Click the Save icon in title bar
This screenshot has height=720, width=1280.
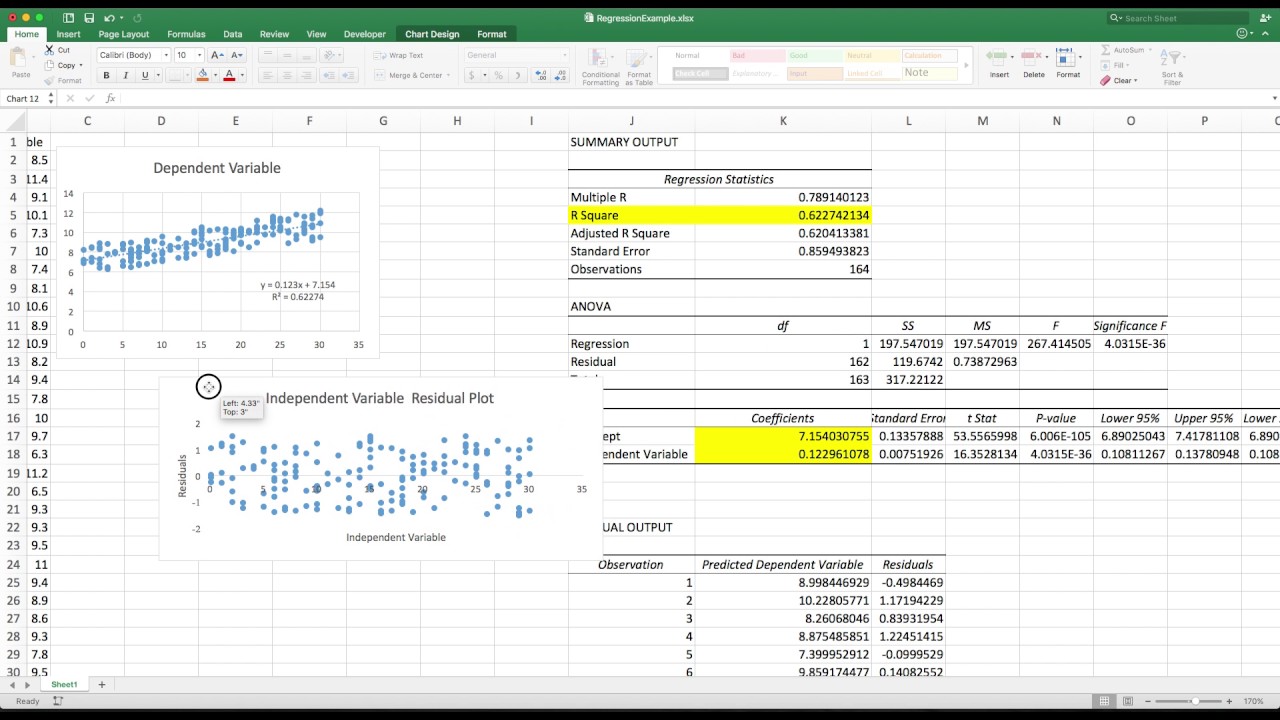pyautogui.click(x=89, y=18)
